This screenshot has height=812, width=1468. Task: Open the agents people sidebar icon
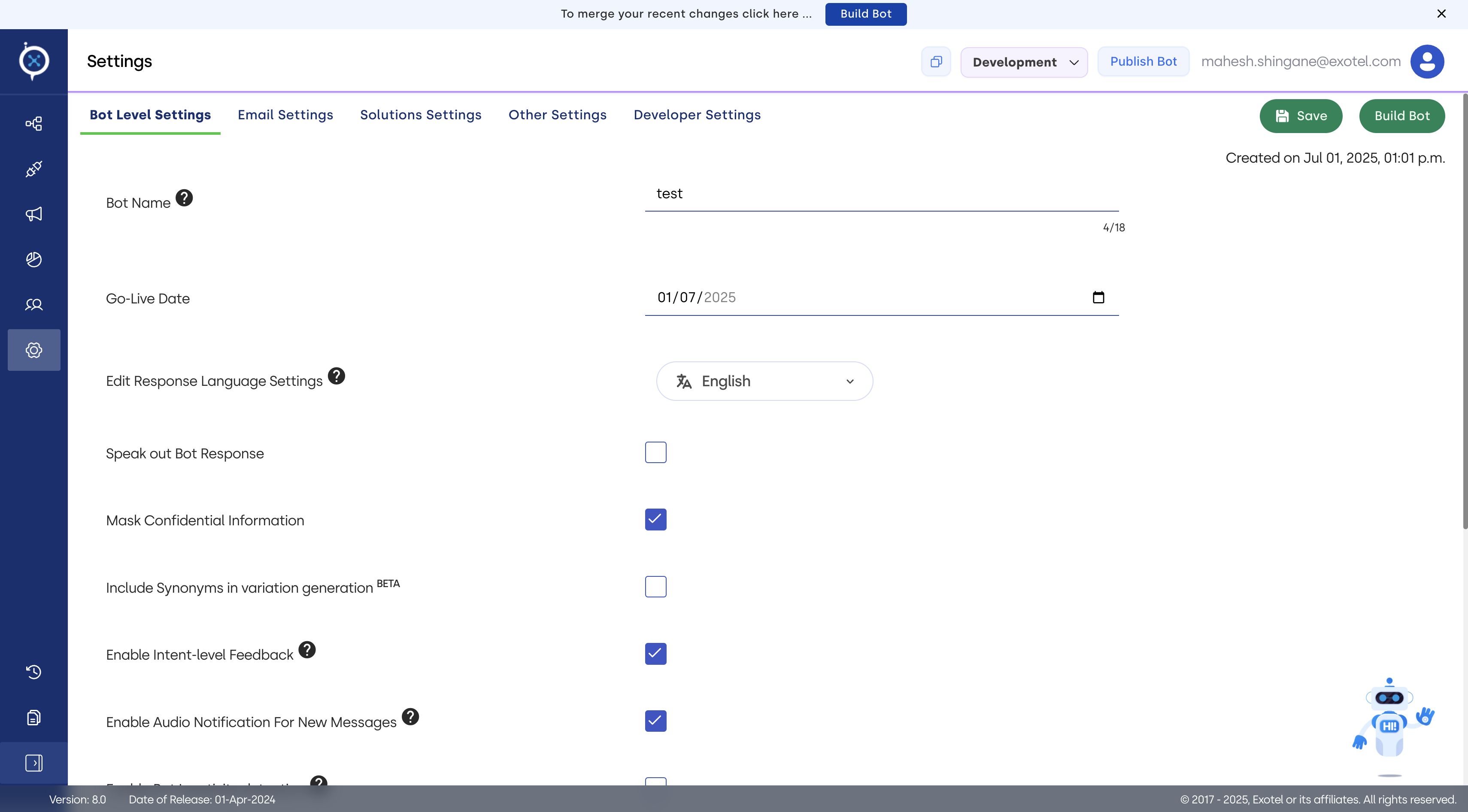[x=33, y=305]
